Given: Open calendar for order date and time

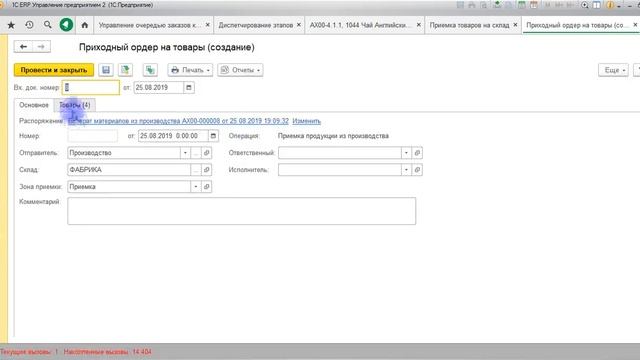Looking at the screenshot, I should 213,136.
